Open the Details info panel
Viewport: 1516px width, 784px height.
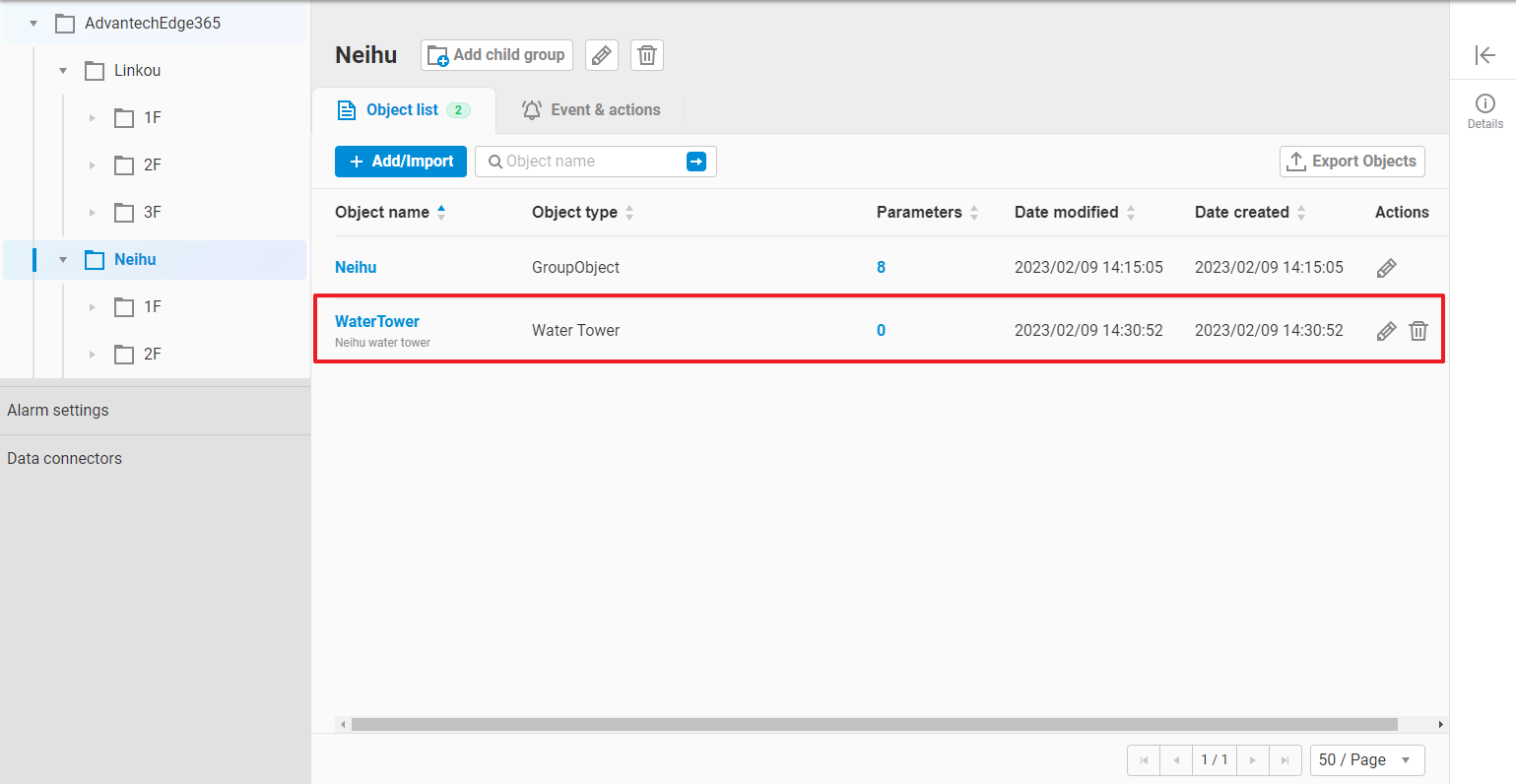(1484, 110)
